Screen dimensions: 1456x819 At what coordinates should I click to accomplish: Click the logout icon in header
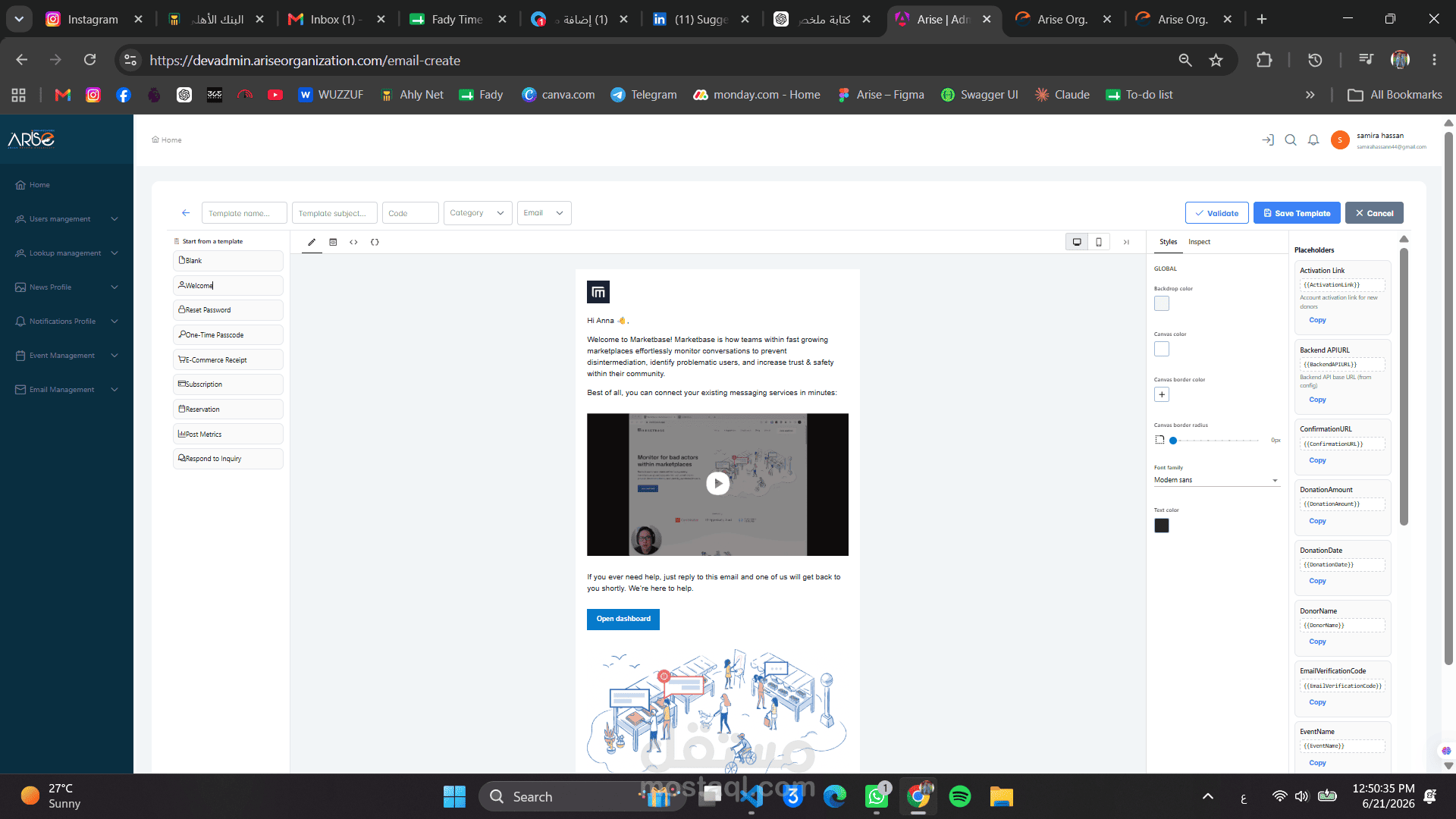click(1267, 140)
